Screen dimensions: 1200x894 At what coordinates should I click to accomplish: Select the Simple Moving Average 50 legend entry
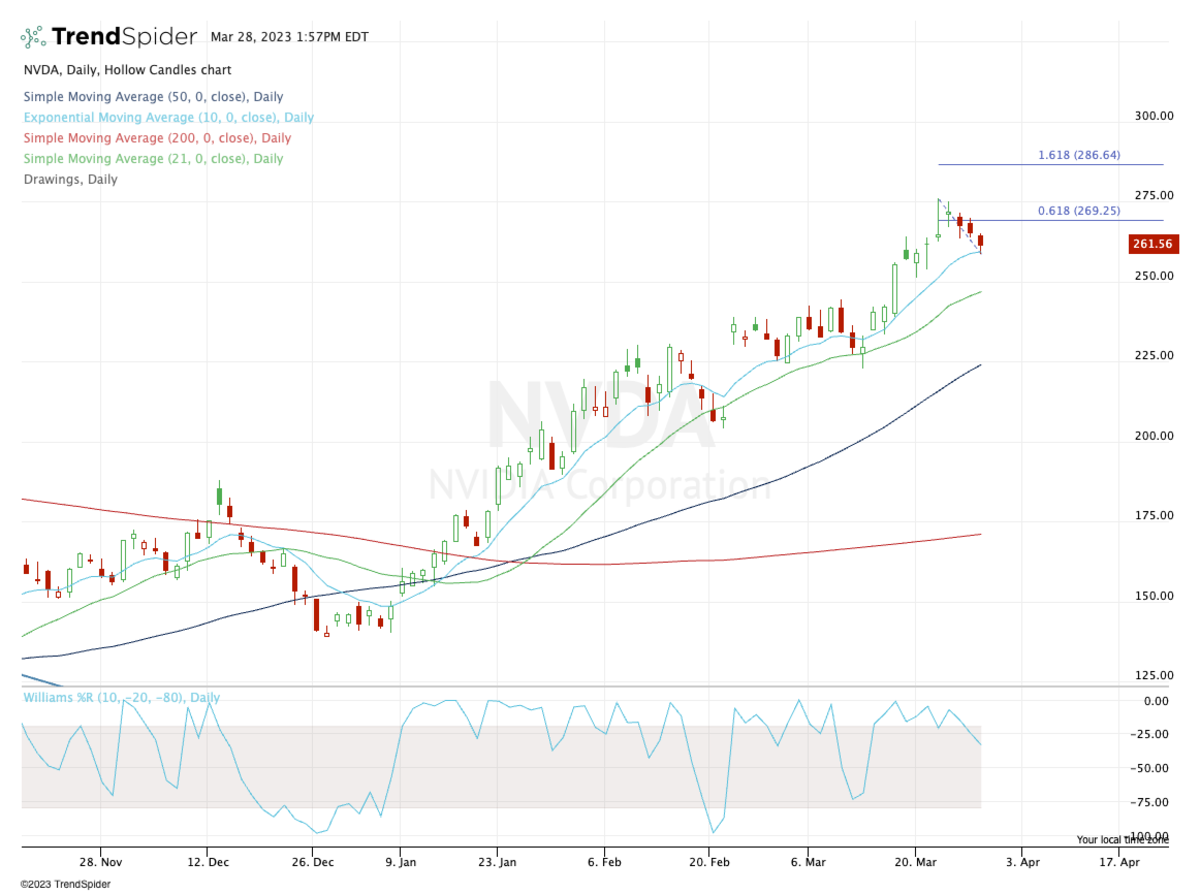pyautogui.click(x=153, y=97)
